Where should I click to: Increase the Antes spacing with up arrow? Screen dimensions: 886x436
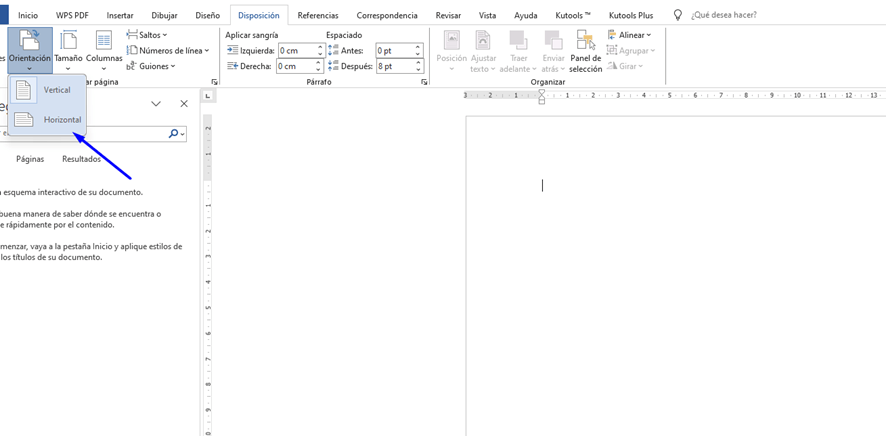419,47
